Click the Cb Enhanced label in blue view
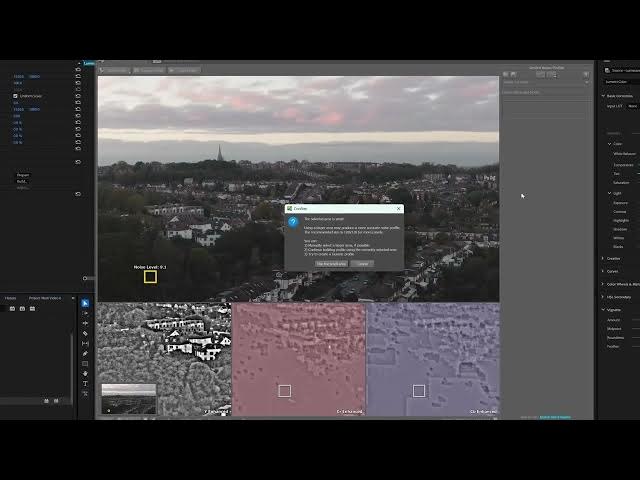This screenshot has height=480, width=640. [x=484, y=412]
